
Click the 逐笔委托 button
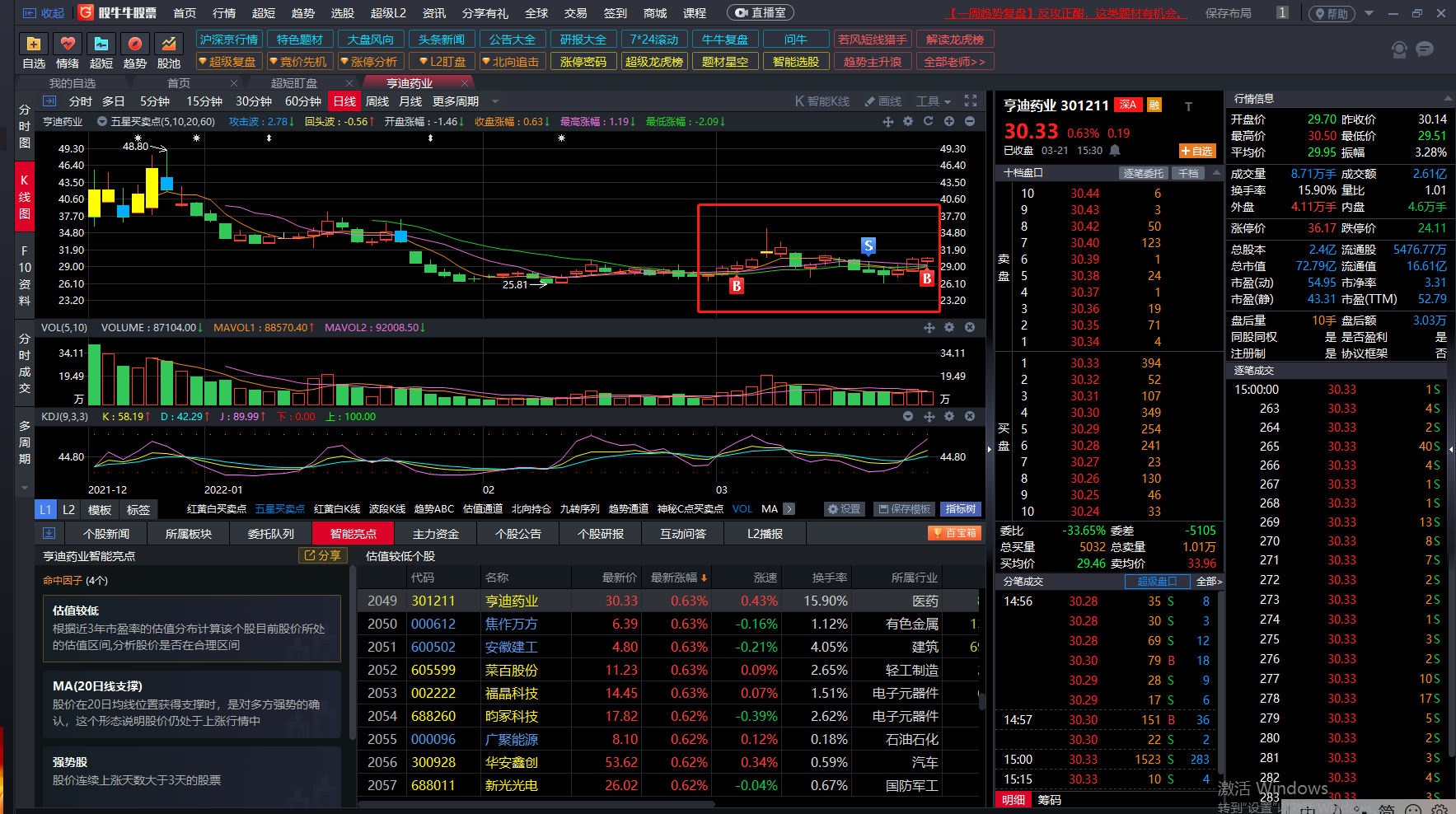point(1144,173)
